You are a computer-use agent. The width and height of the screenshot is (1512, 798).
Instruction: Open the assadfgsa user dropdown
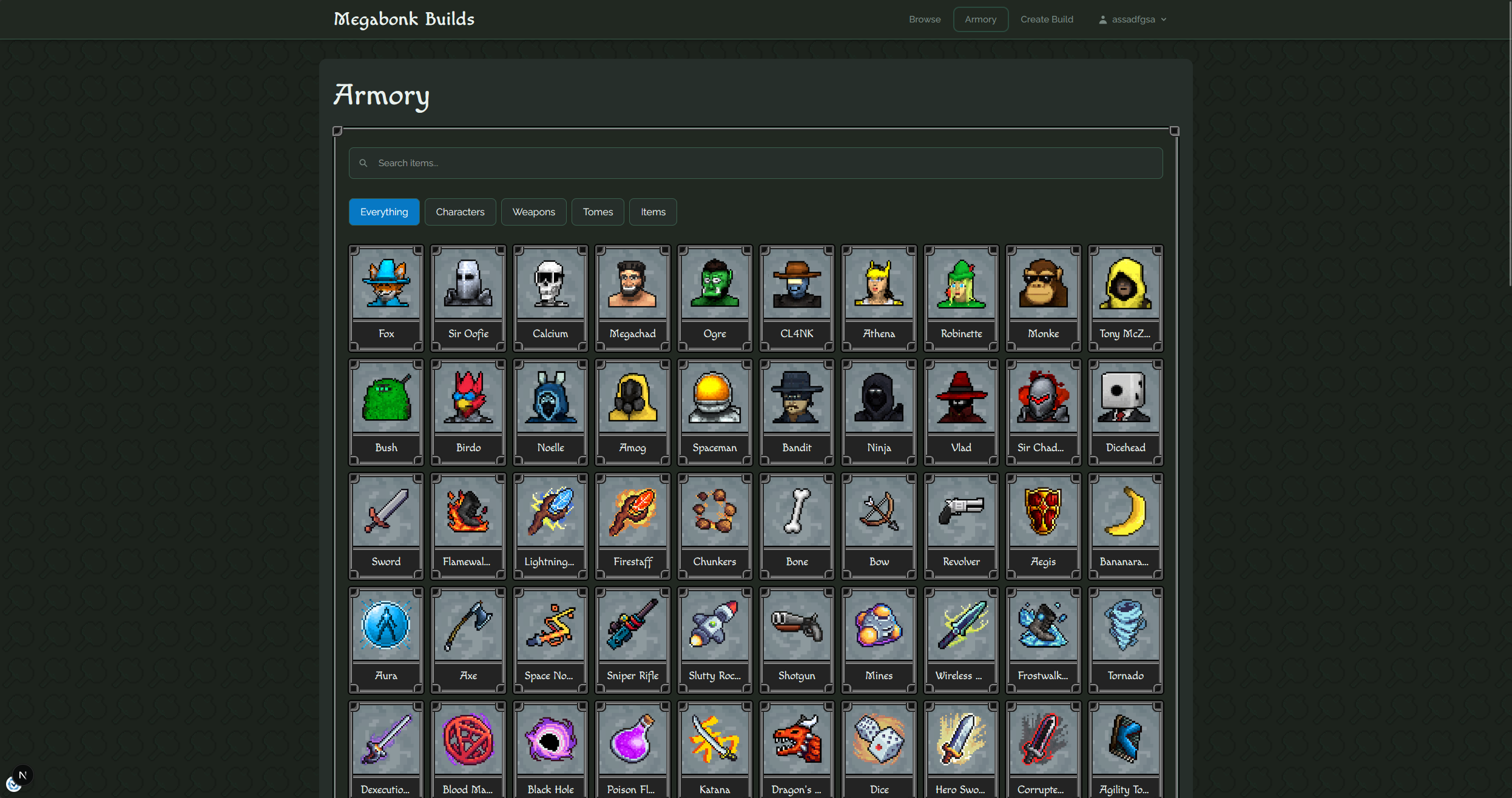pos(1133,19)
